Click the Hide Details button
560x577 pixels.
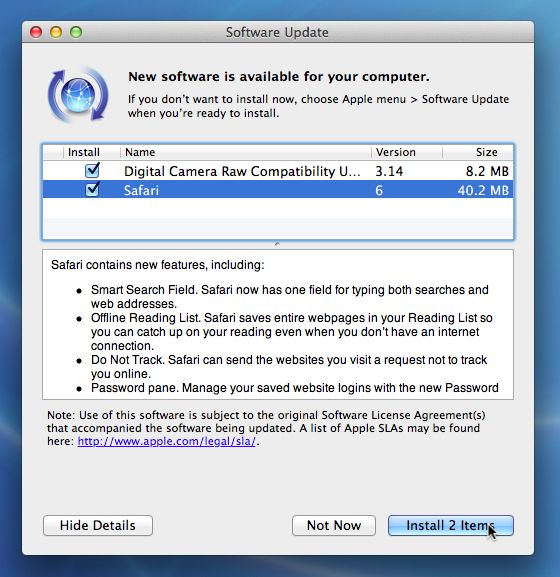98,525
